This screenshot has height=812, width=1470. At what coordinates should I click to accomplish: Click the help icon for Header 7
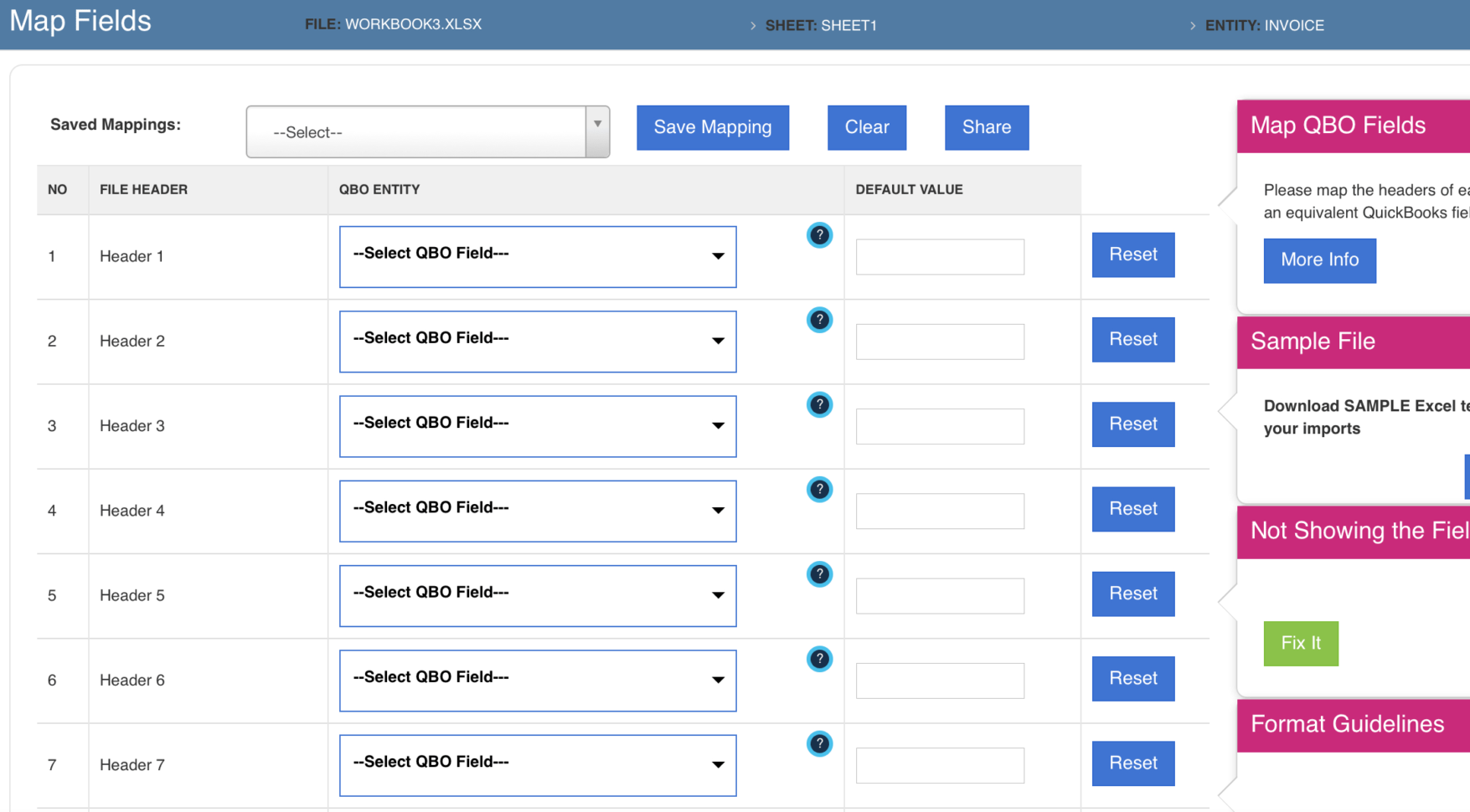point(819,743)
